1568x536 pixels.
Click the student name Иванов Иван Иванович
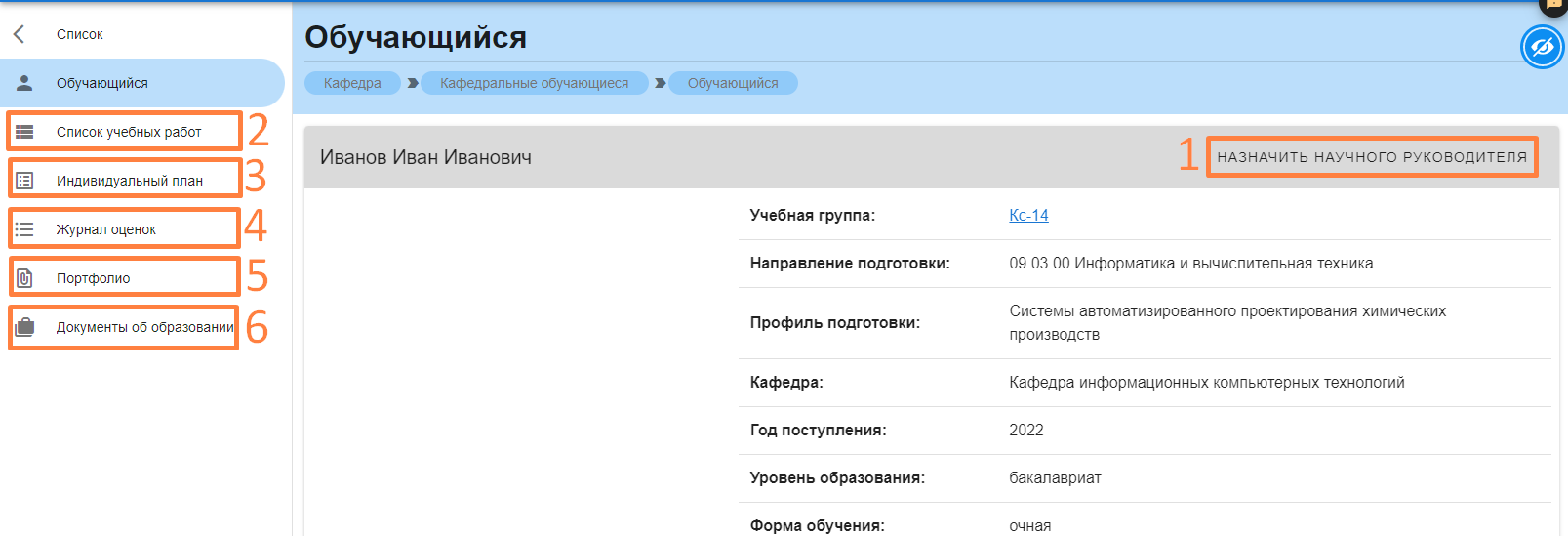click(x=425, y=157)
